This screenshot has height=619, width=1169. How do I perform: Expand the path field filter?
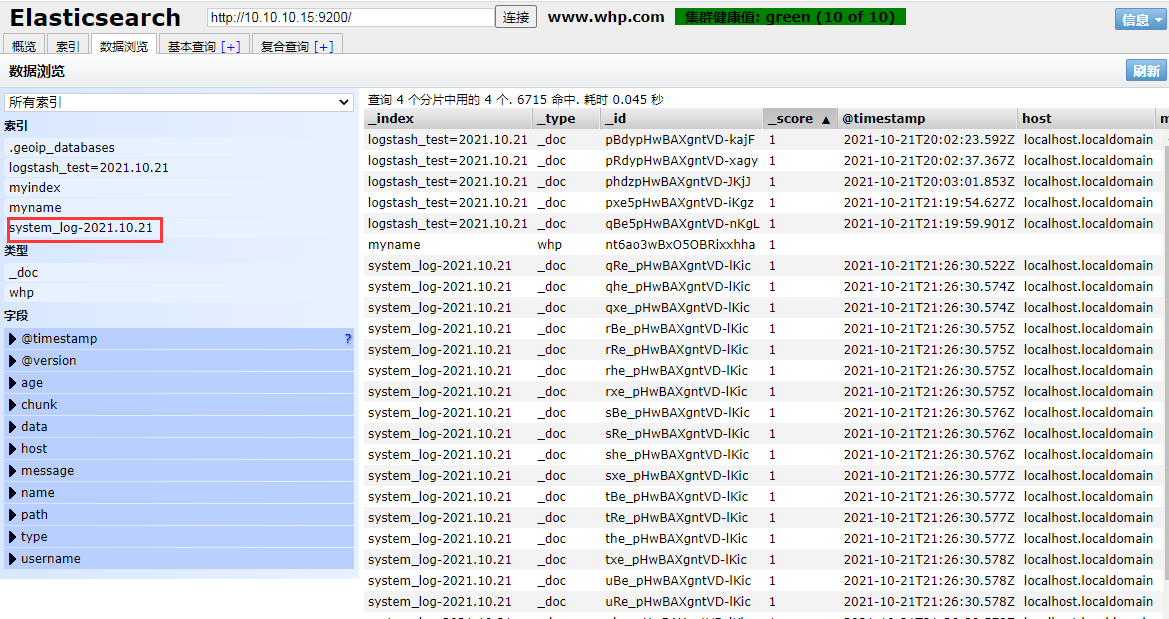tap(179, 515)
